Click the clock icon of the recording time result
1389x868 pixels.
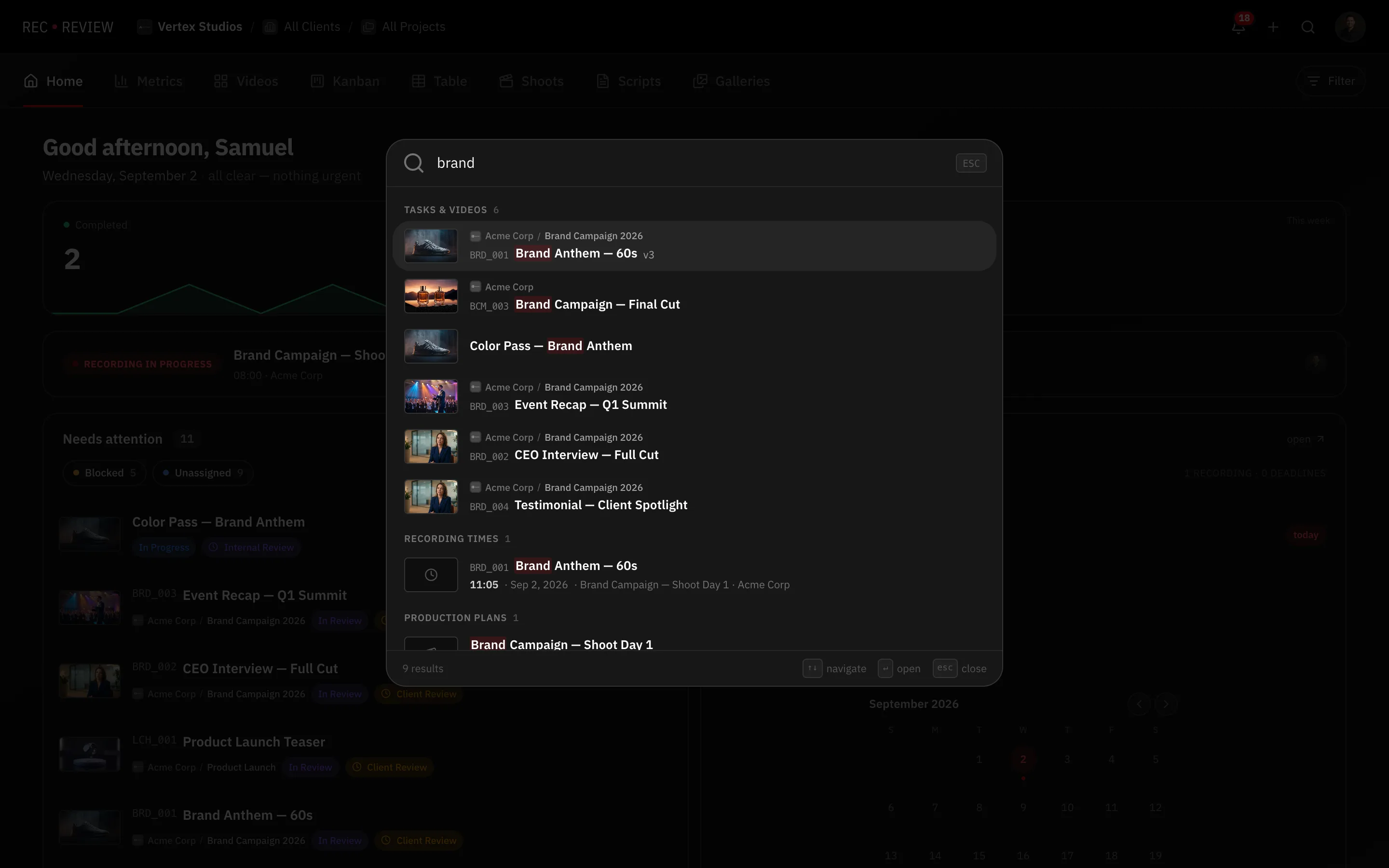(431, 575)
